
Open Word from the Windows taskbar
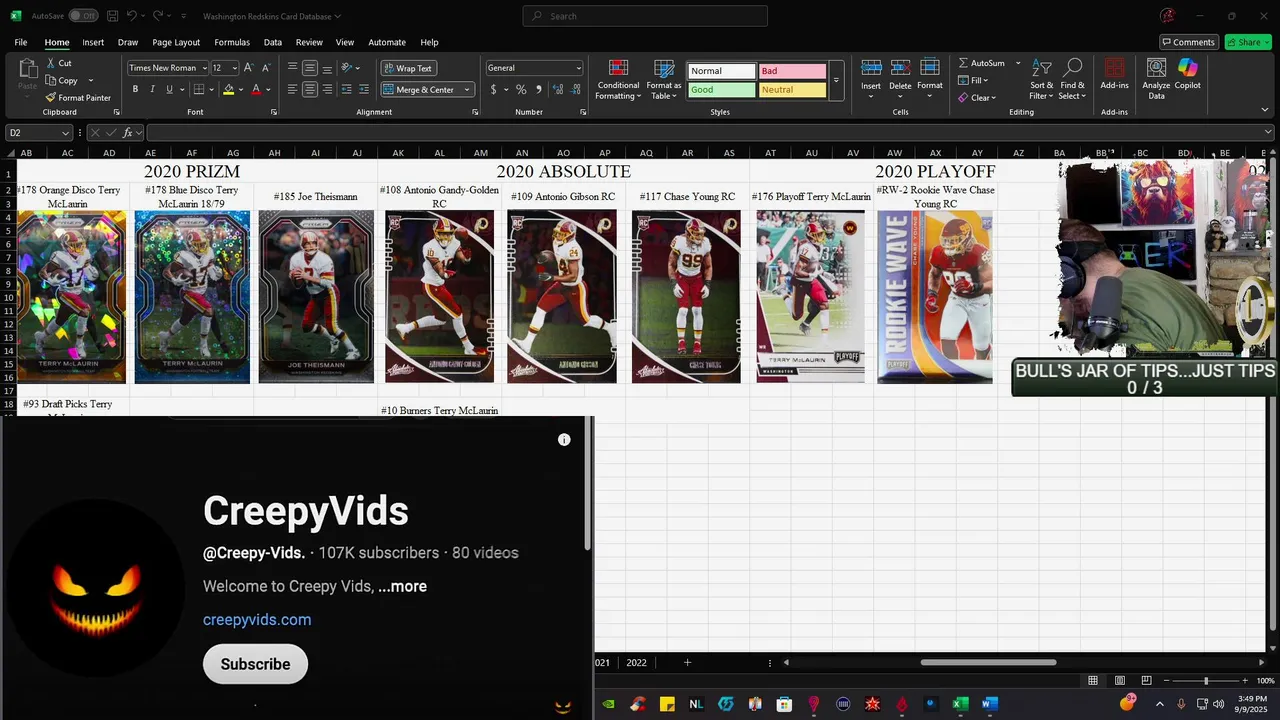[x=990, y=704]
